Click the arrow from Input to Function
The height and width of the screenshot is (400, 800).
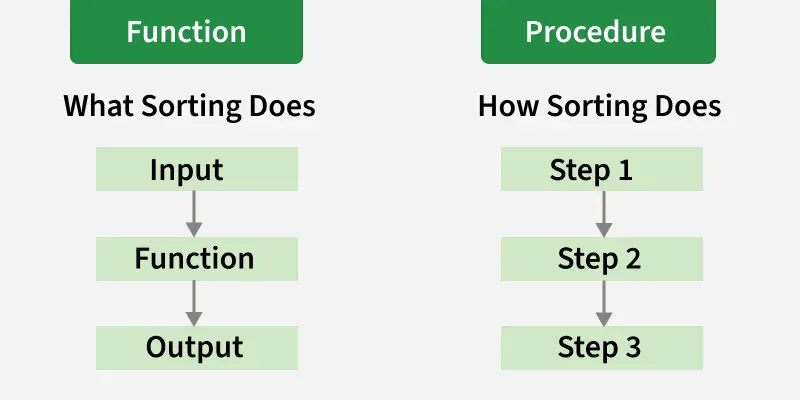195,214
